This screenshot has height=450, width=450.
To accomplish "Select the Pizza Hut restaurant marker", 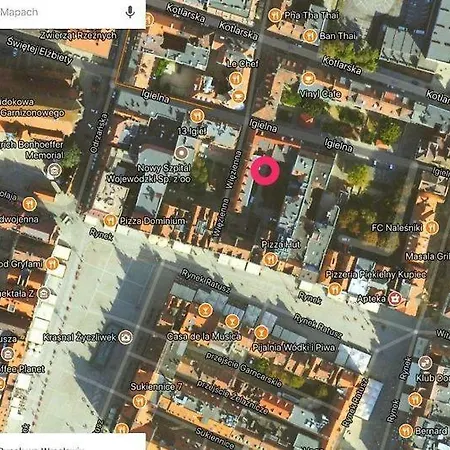I will point(270,259).
